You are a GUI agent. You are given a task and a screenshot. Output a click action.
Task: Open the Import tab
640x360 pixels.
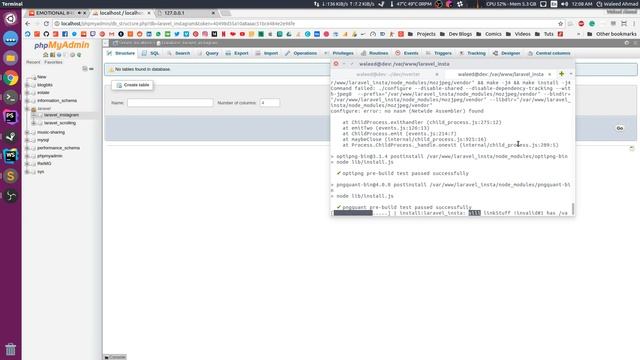[x=266, y=53]
